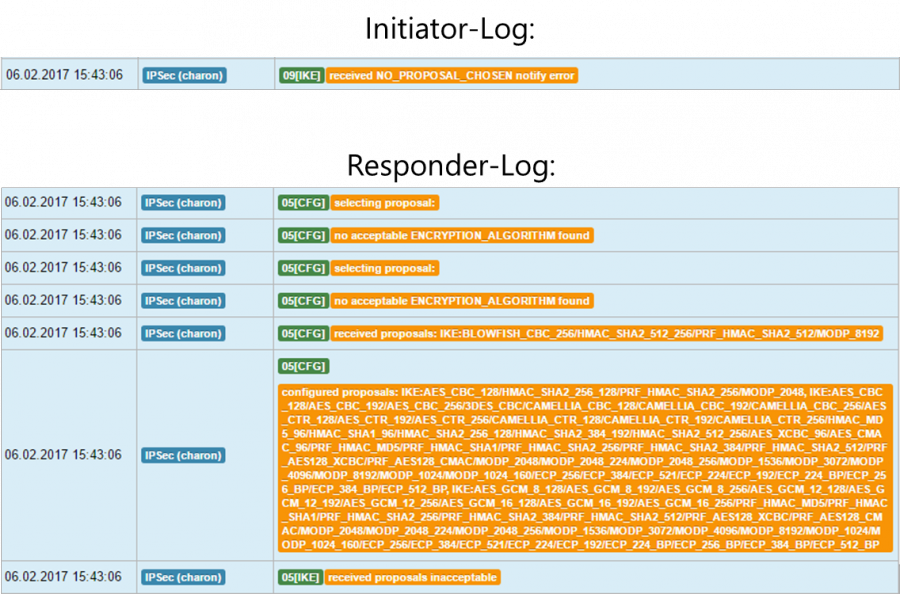Select IPSec (charon) badge in NO_PROPOSAL_CHOSEN row
The height and width of the screenshot is (594, 900).
(184, 75)
